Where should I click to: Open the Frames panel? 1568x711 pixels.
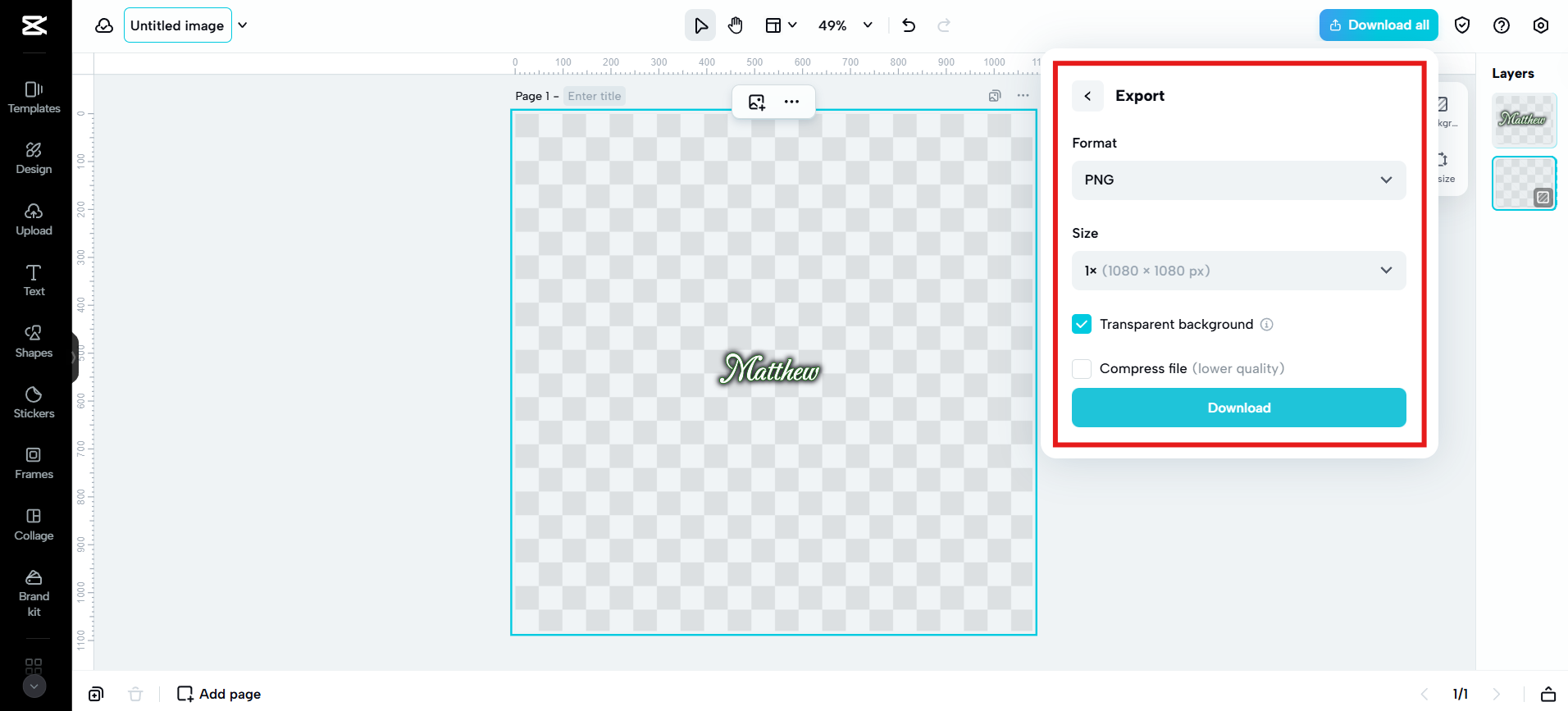pyautogui.click(x=34, y=463)
